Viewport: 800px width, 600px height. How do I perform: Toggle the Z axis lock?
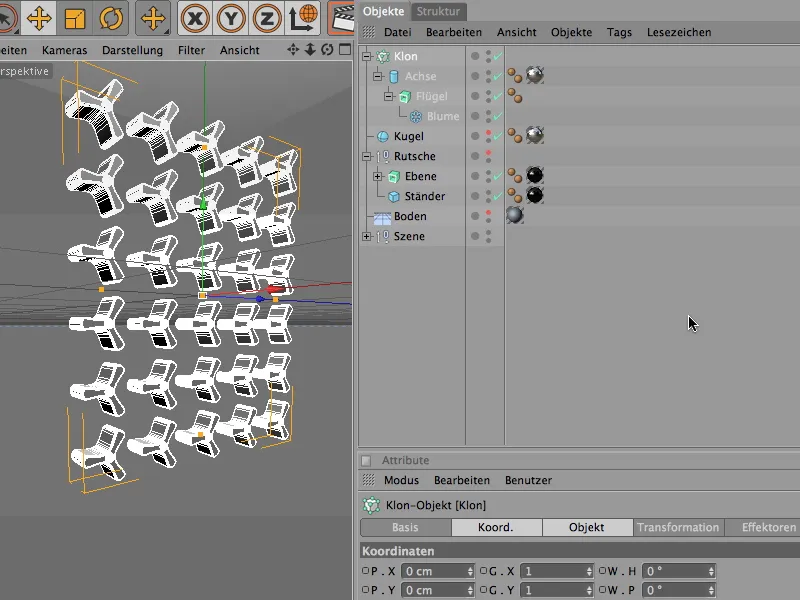266,17
